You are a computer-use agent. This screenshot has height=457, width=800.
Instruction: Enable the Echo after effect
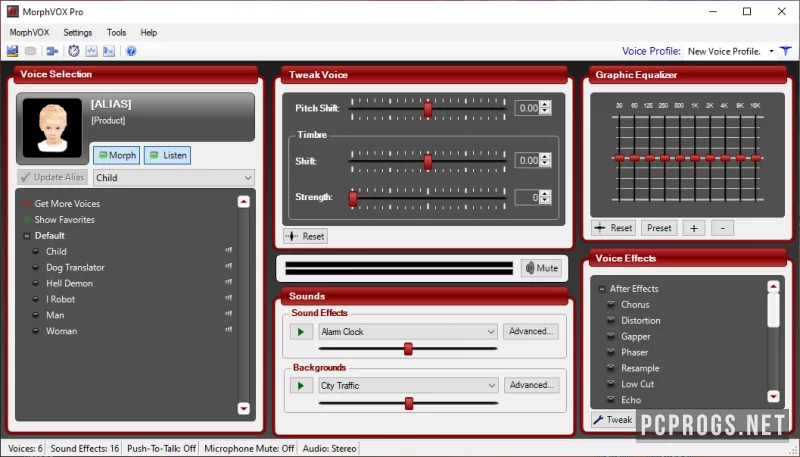click(610, 399)
